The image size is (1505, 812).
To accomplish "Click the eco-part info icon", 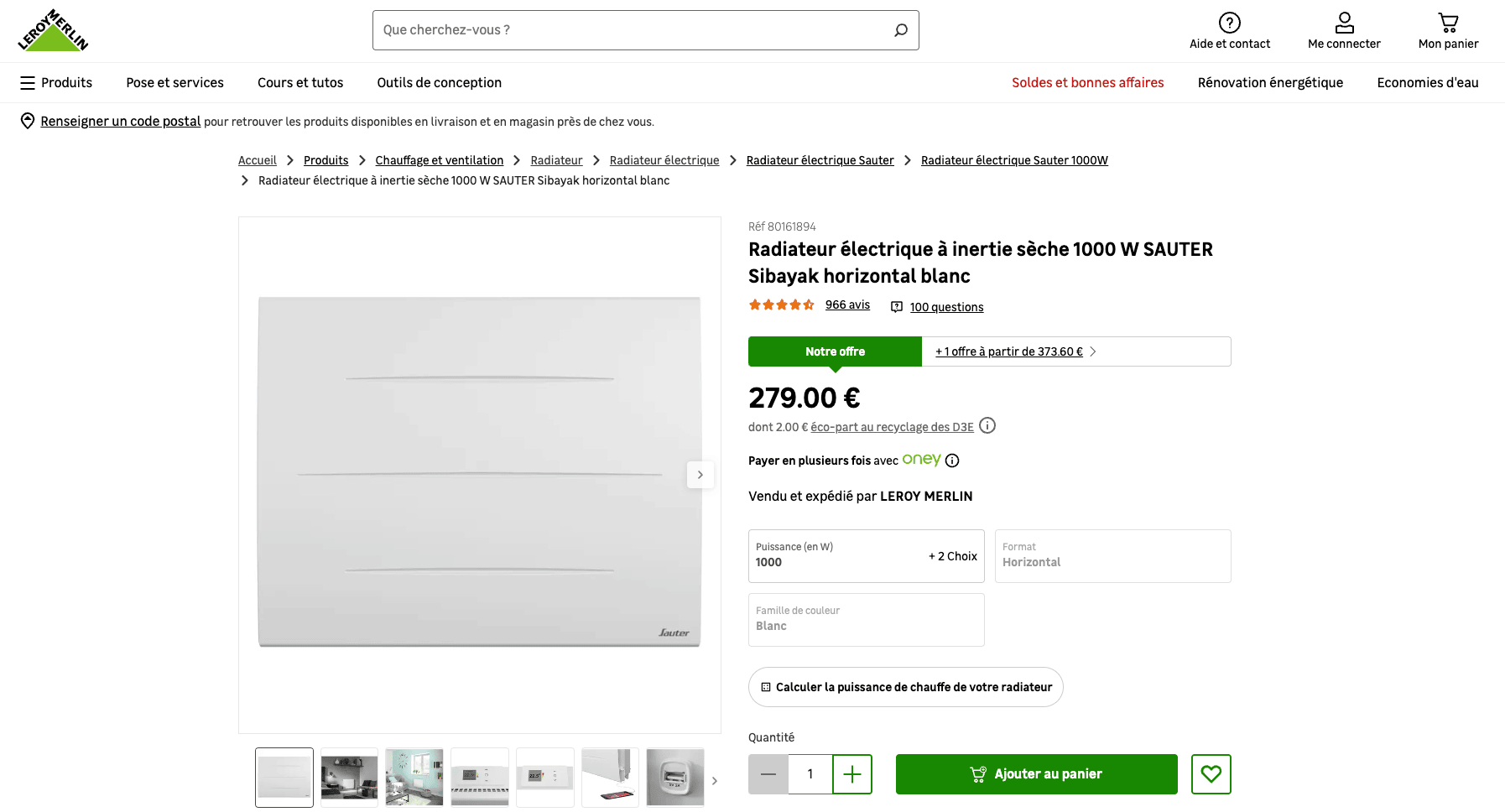I will click(x=987, y=425).
